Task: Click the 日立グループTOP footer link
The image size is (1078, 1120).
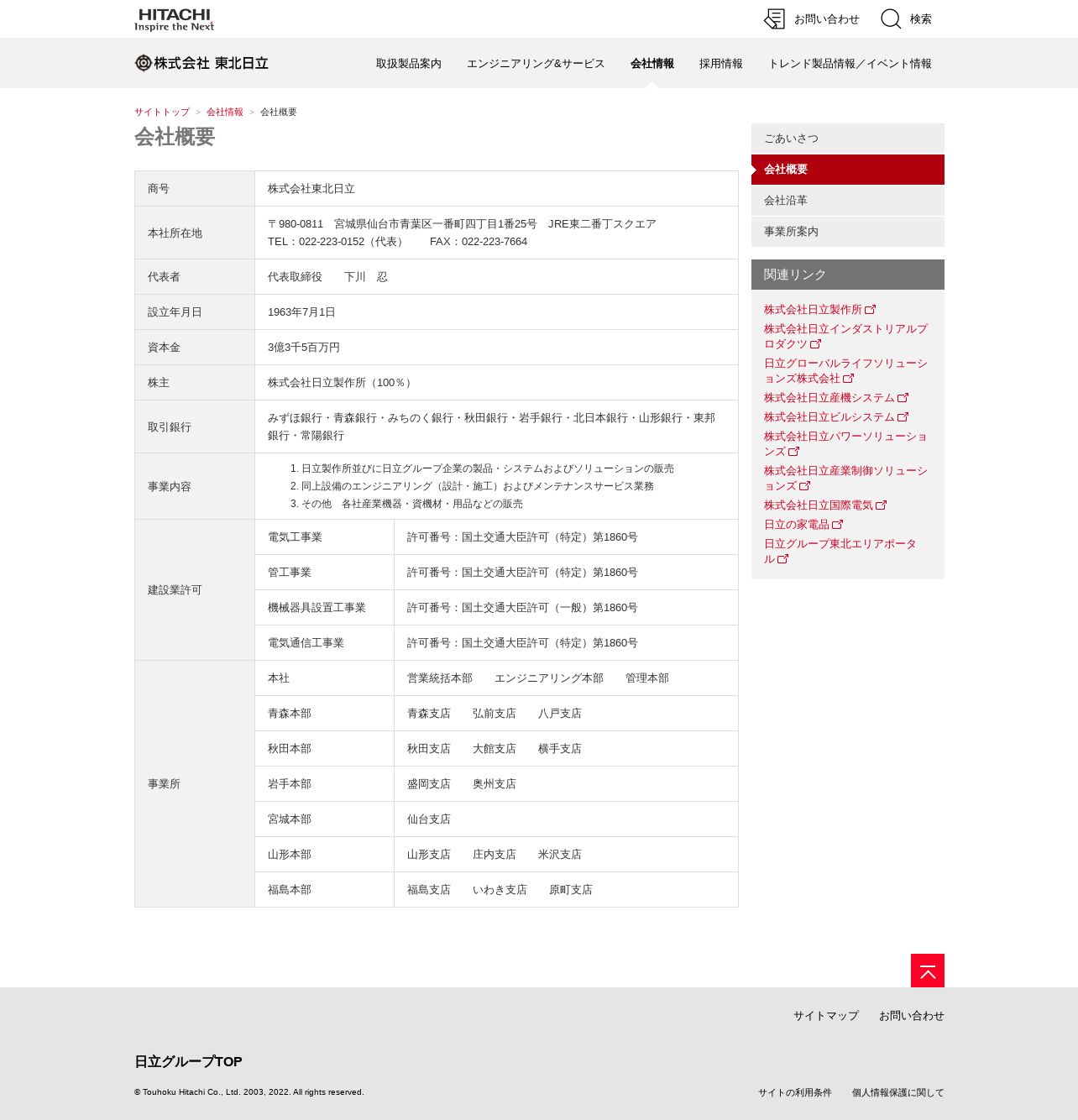Action: tap(188, 1062)
